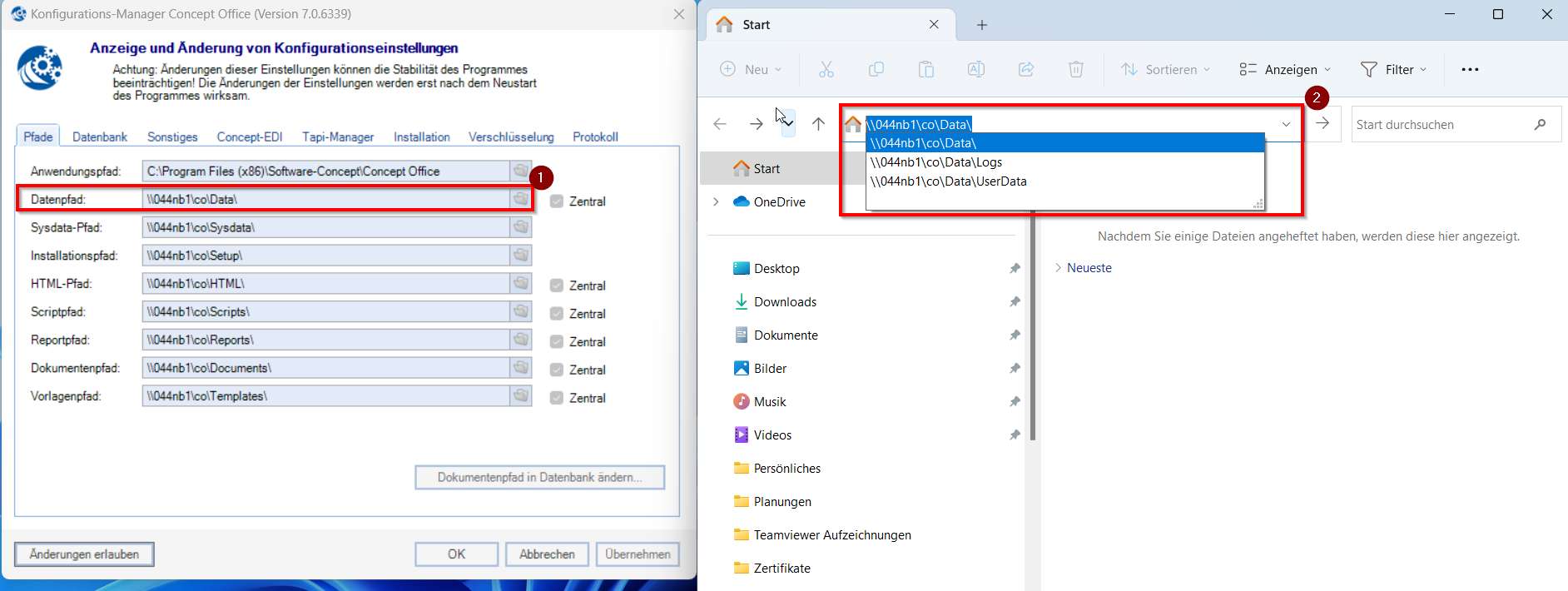
Task: Click browse icon next to Sysdata-Pfad field
Action: pyautogui.click(x=521, y=227)
